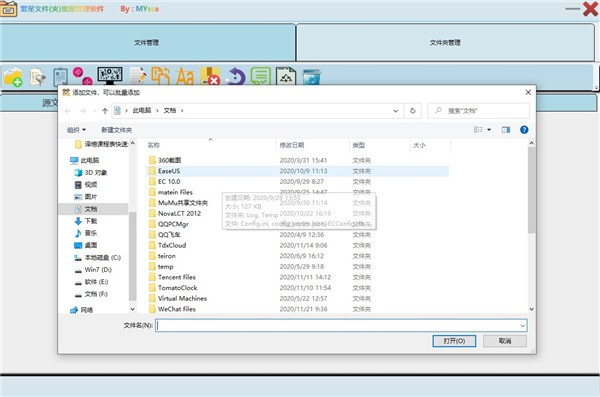Click the add files folder icon
Viewport: 600px width, 397px height.
(13, 77)
